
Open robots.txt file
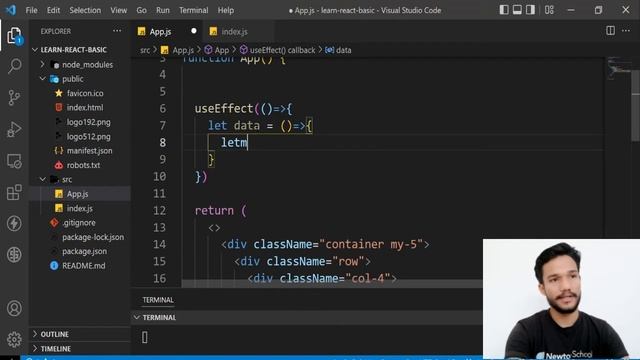click(83, 165)
